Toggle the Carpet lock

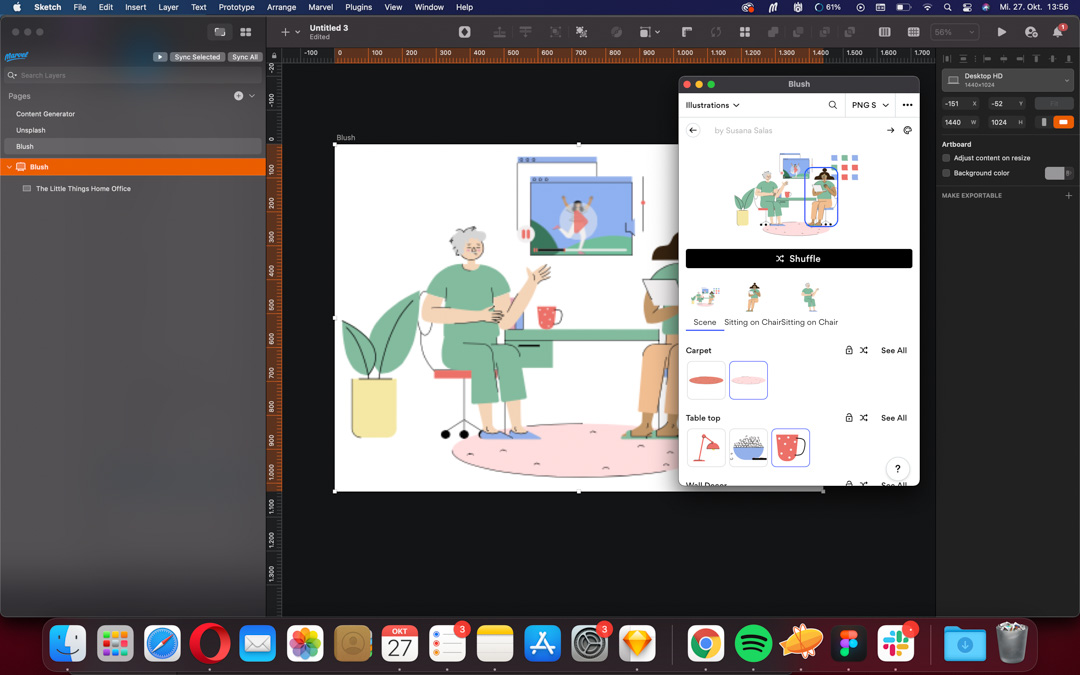pyautogui.click(x=849, y=351)
